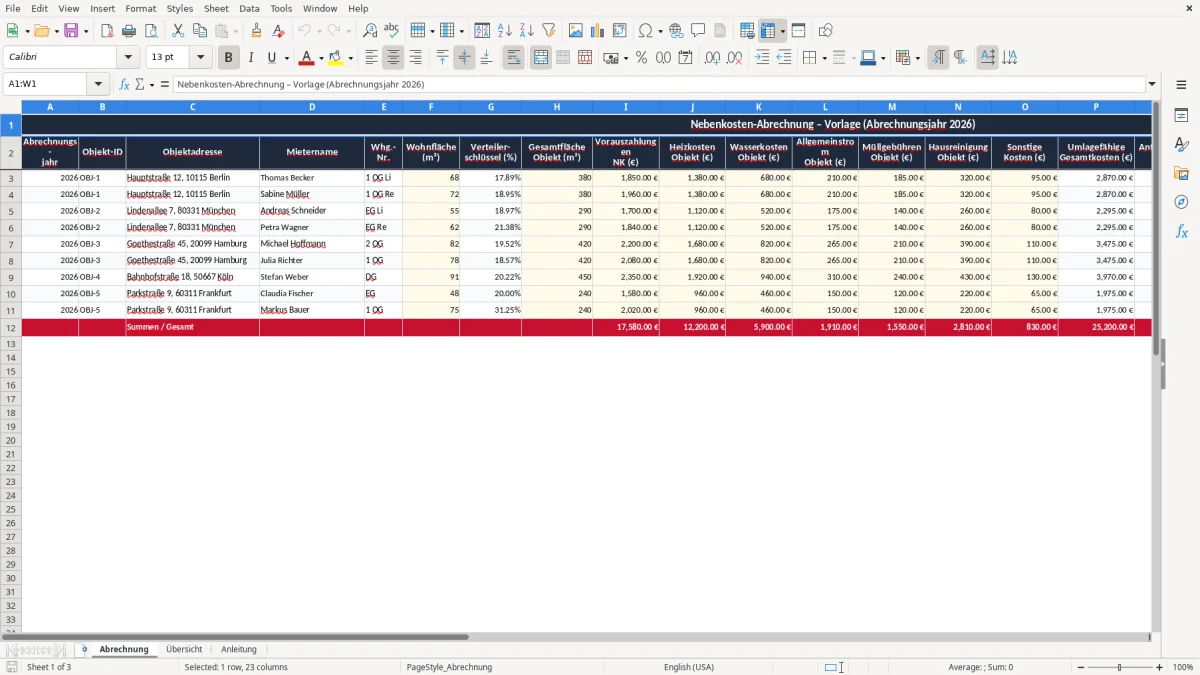Viewport: 1200px width, 675px height.
Task: Click the formula input line
Action: point(659,84)
